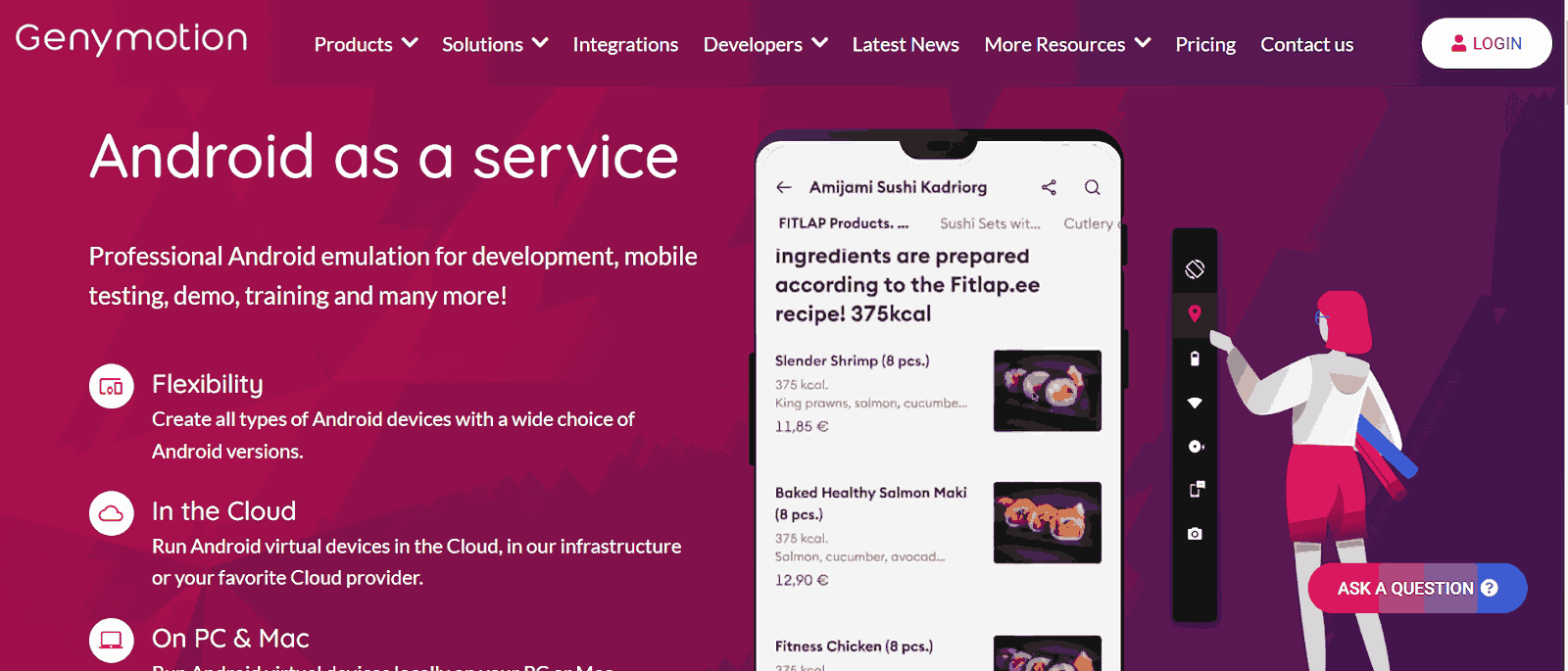
Task: Click the In the Cloud heading
Action: click(223, 511)
